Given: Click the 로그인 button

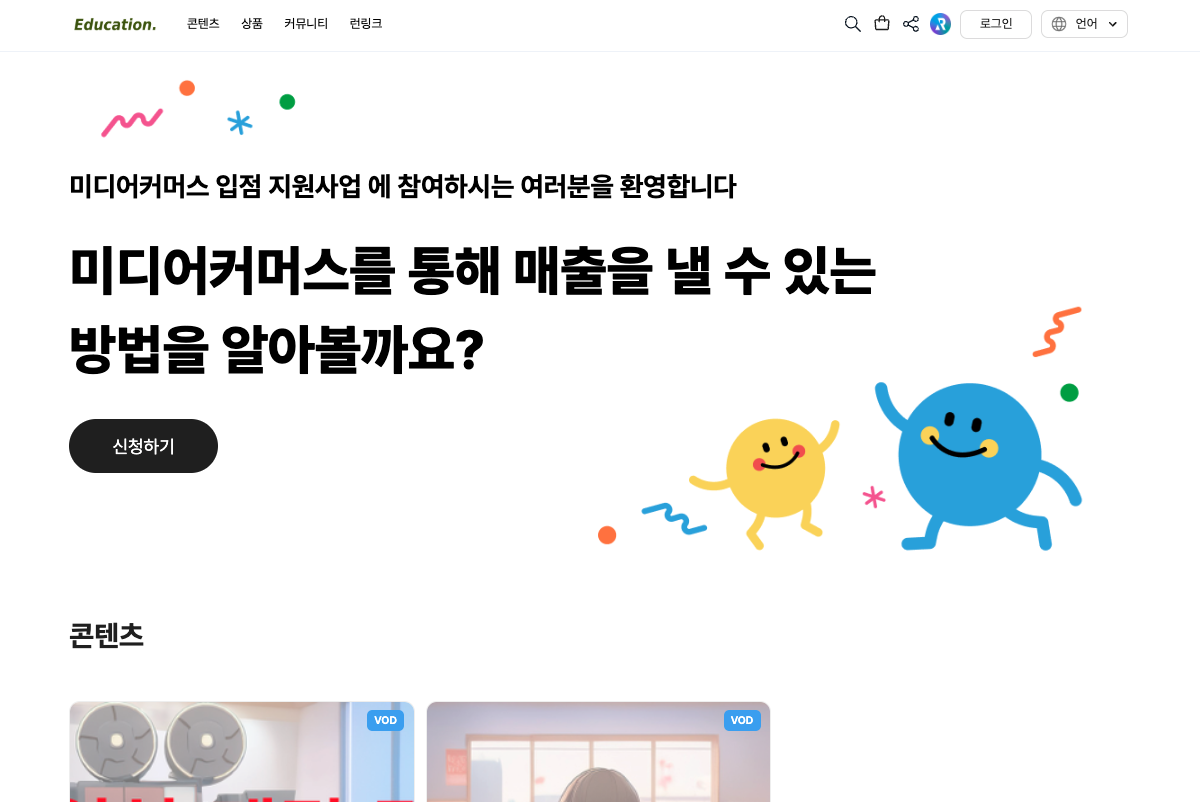Looking at the screenshot, I should tap(996, 24).
